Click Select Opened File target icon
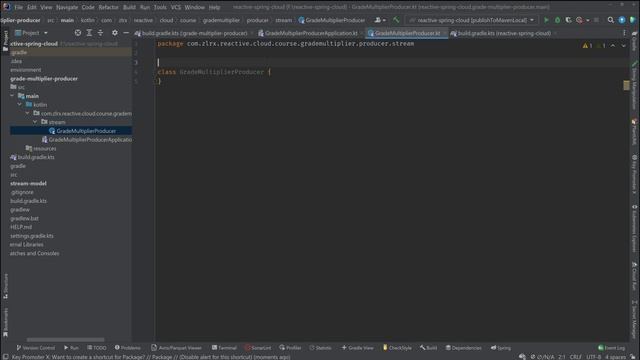The width and height of the screenshot is (640, 360). point(78,33)
